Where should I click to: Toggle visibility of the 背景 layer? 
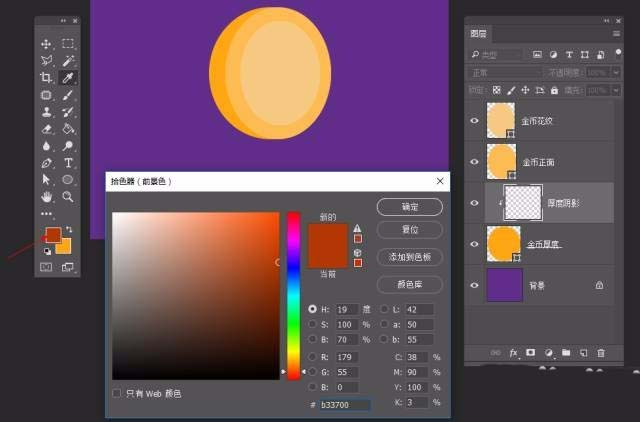[474, 284]
